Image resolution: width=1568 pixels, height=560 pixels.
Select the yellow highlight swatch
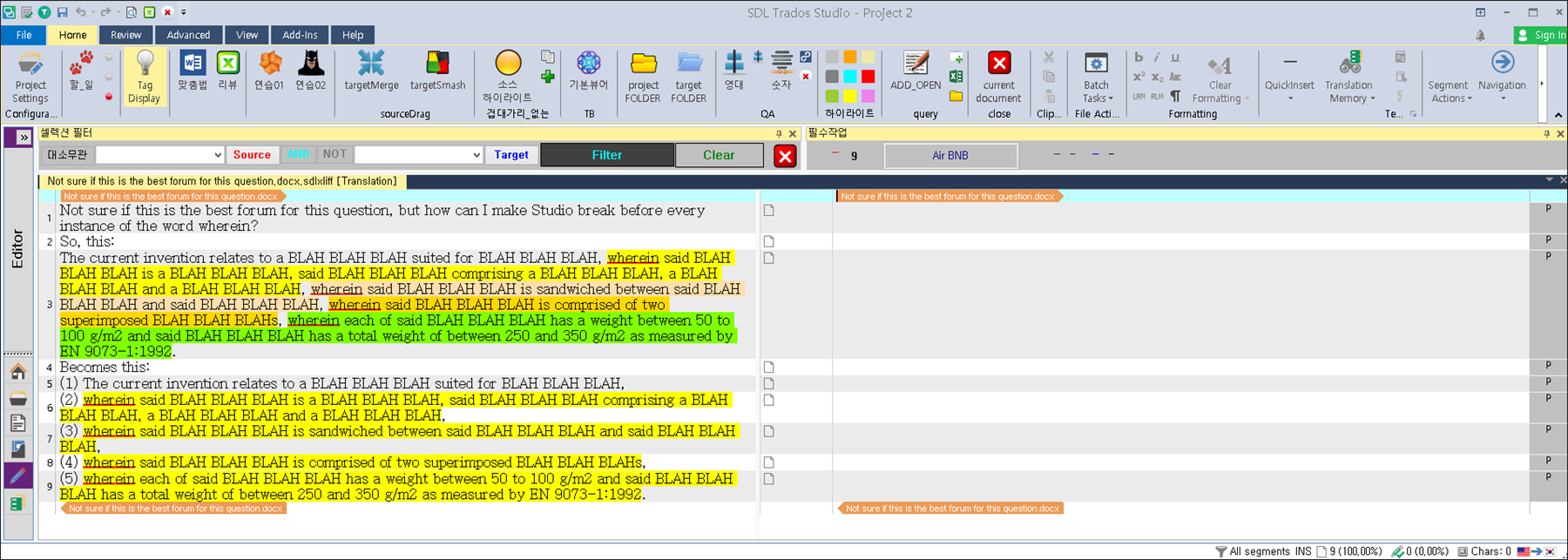pyautogui.click(x=850, y=96)
